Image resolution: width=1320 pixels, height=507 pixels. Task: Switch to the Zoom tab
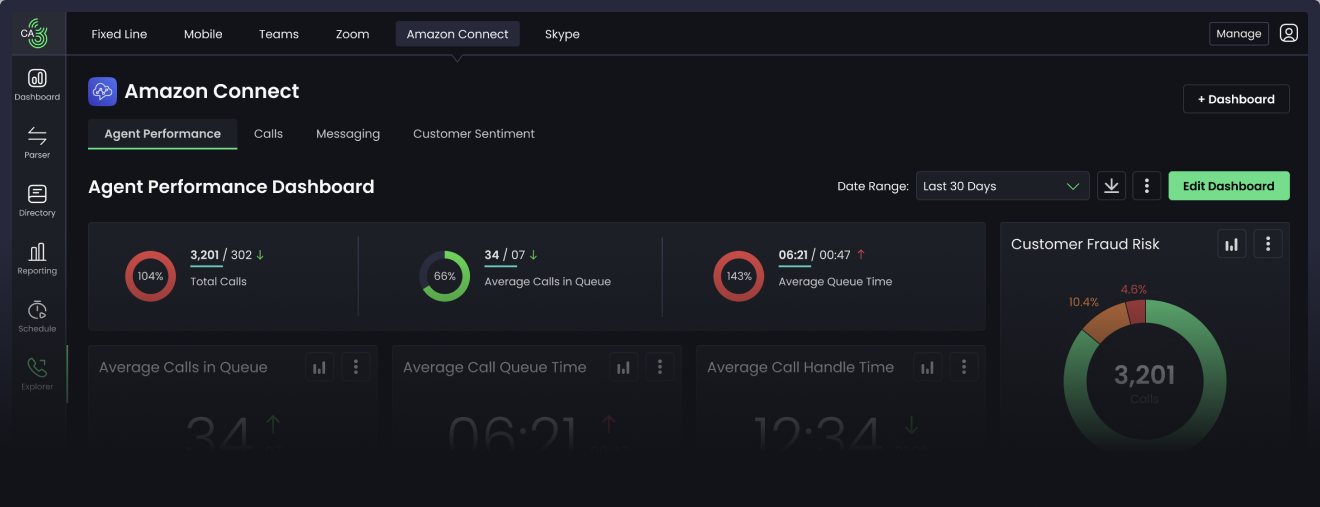pos(353,34)
